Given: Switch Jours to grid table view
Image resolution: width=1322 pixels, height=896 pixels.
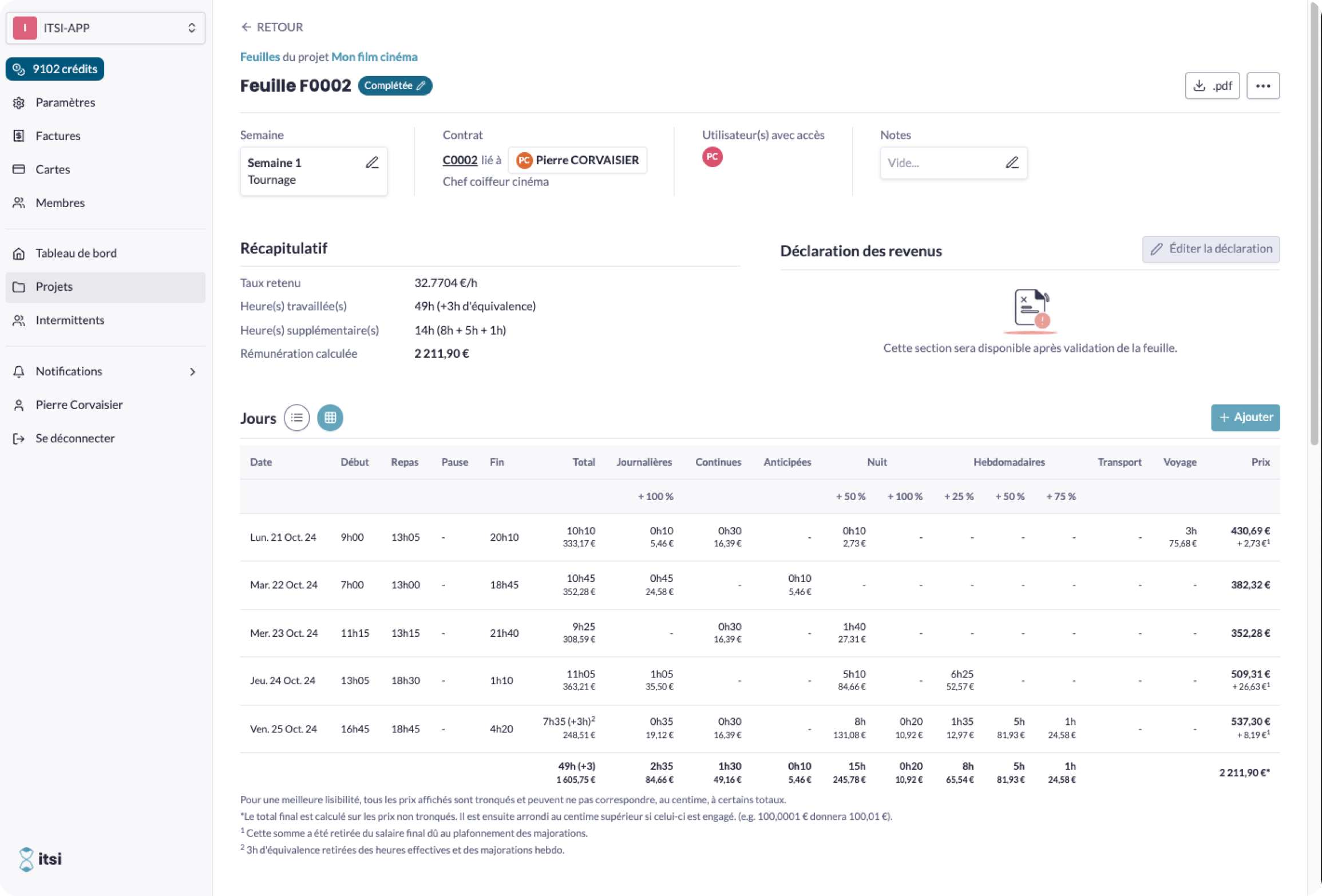Looking at the screenshot, I should pos(330,418).
